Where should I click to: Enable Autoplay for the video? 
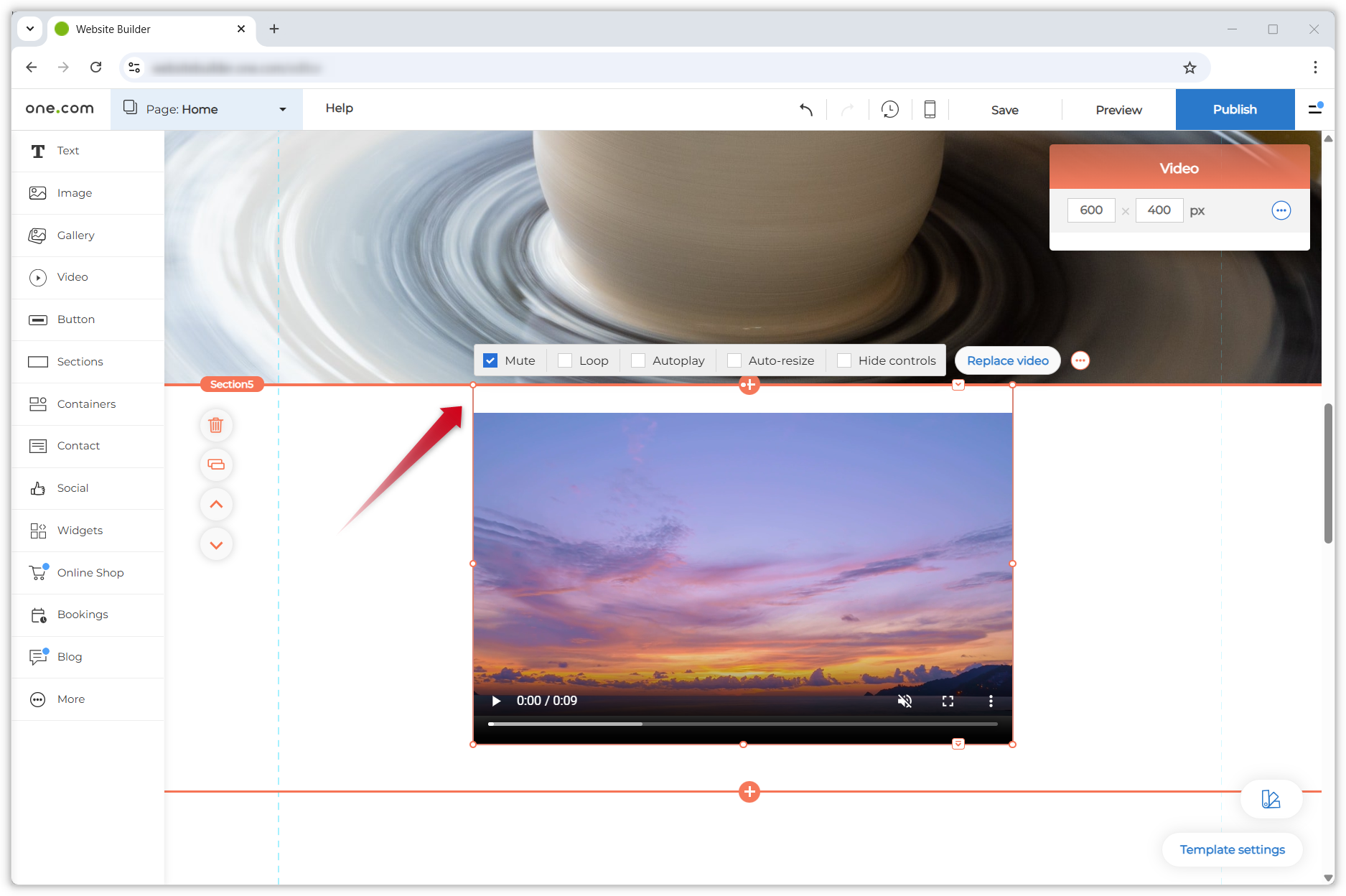(637, 360)
